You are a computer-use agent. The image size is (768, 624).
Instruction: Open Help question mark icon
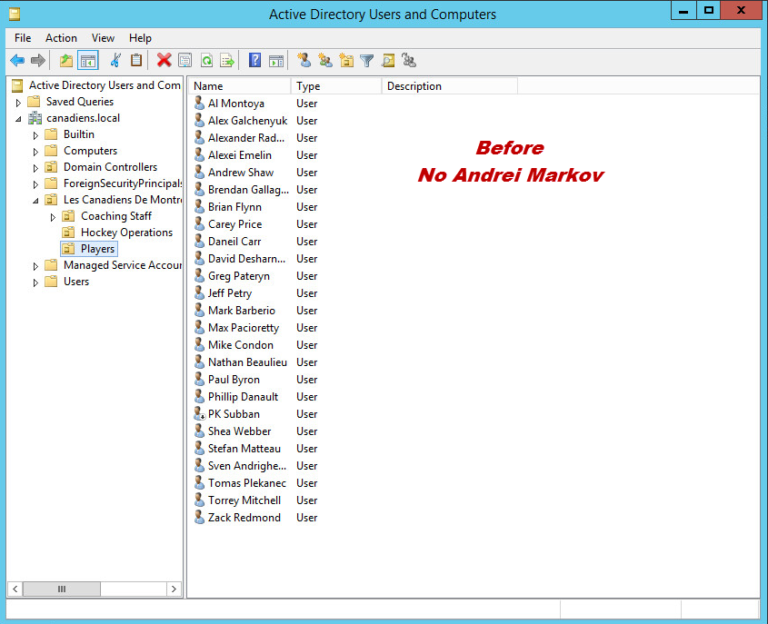[x=255, y=61]
